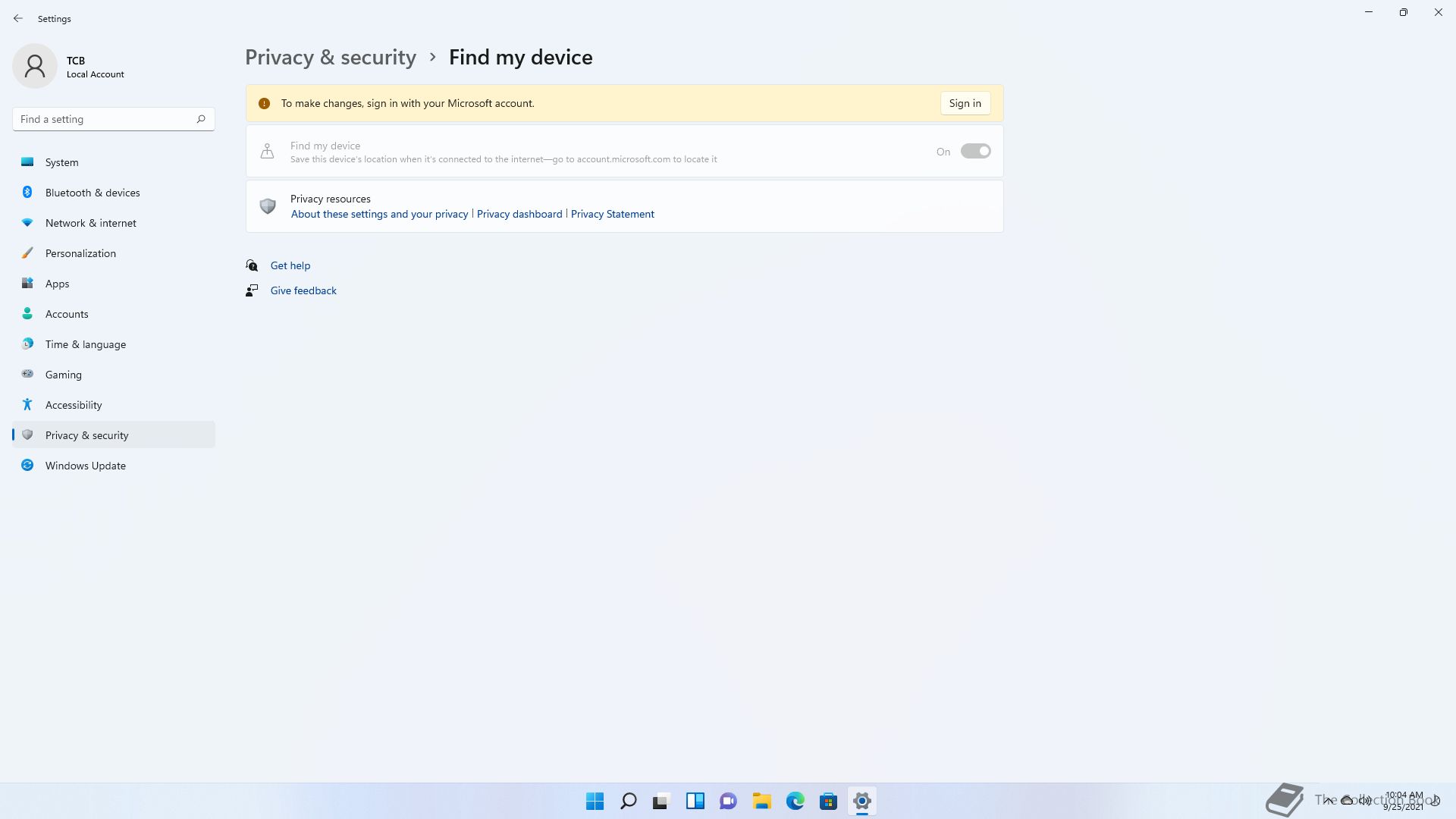
Task: Launch Microsoft Edge from taskbar
Action: 795,801
